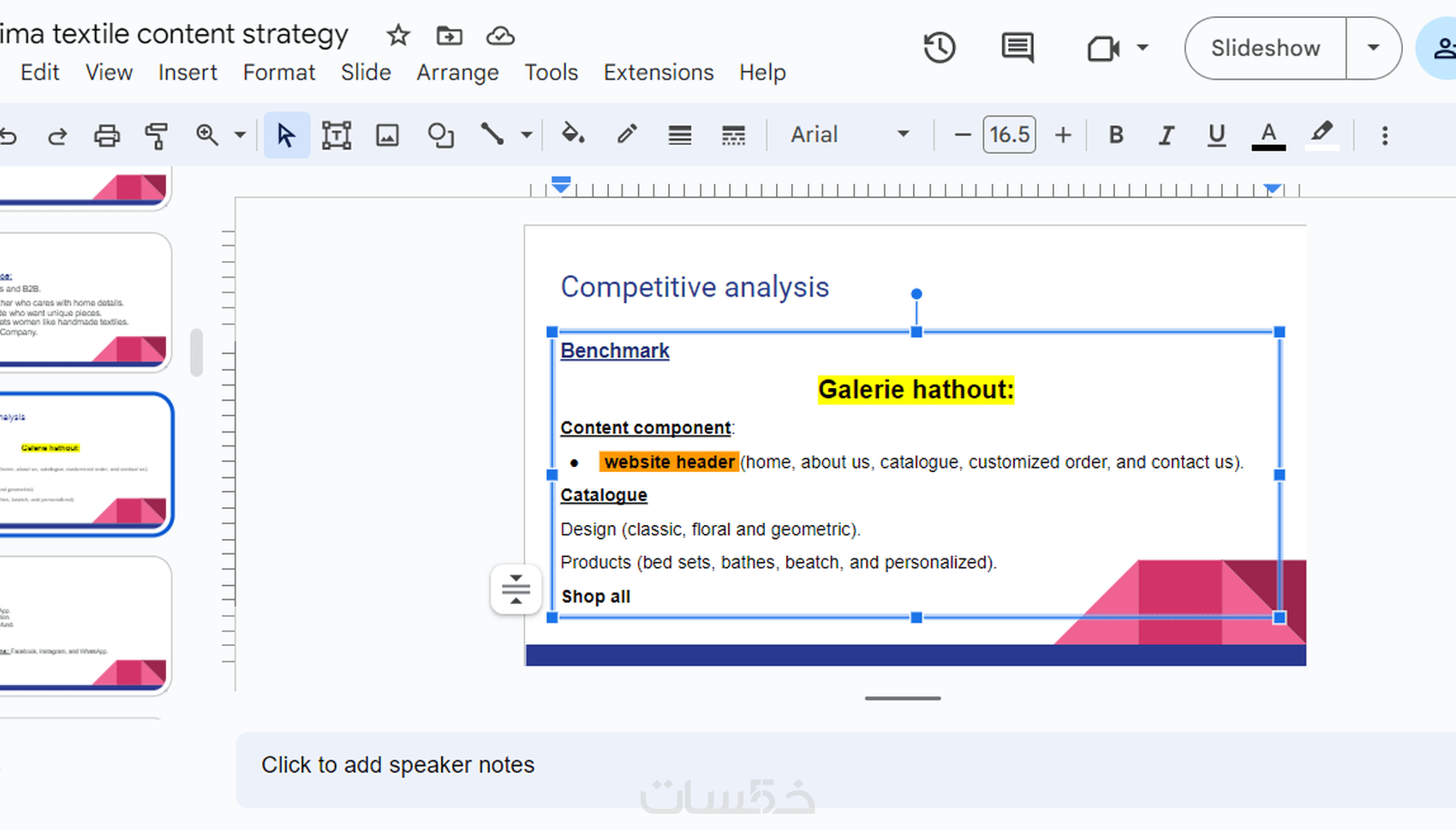Open the Slide menu
This screenshot has height=831, width=1456.
366,73
